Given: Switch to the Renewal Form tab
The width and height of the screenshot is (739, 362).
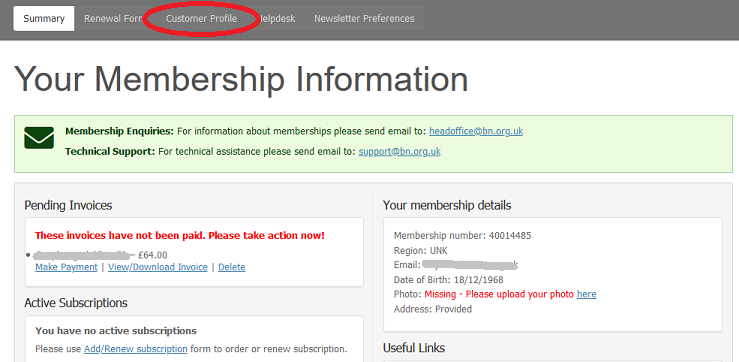Looking at the screenshot, I should [113, 18].
